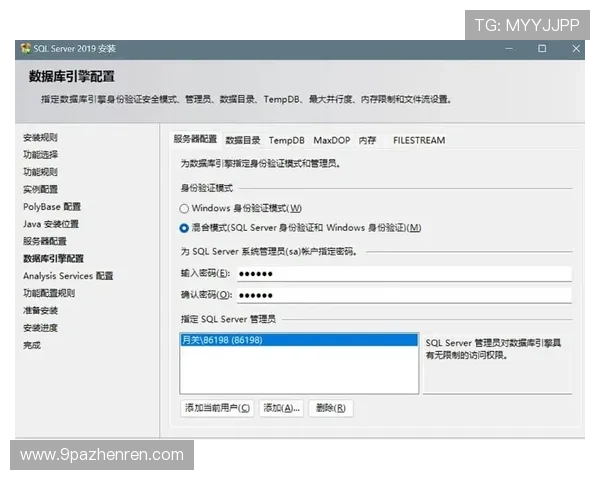Focus the 确认密码 field
The width and height of the screenshot is (600, 480).
tap(404, 296)
